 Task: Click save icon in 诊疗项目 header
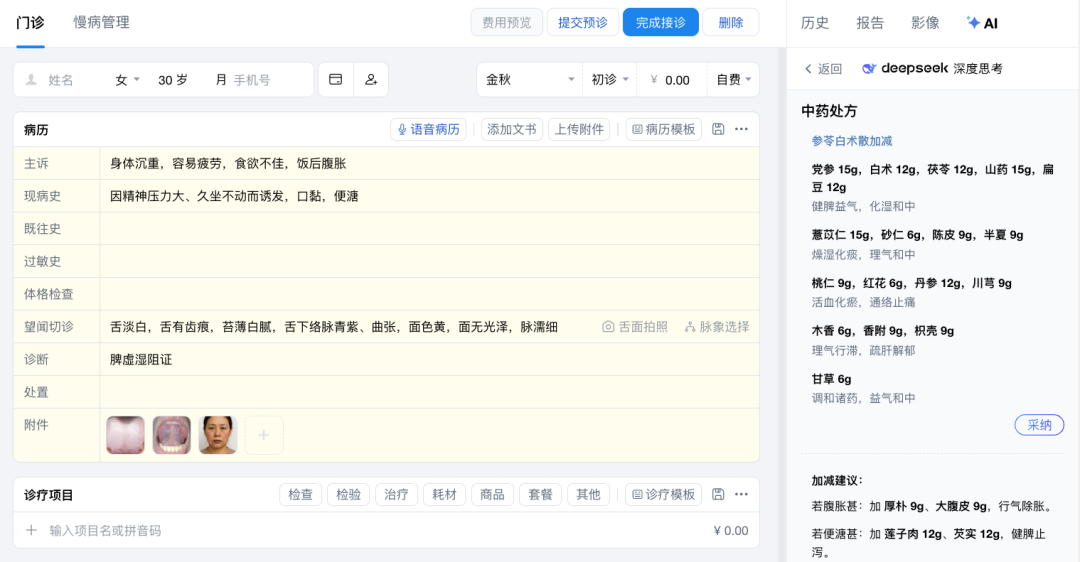(x=718, y=494)
